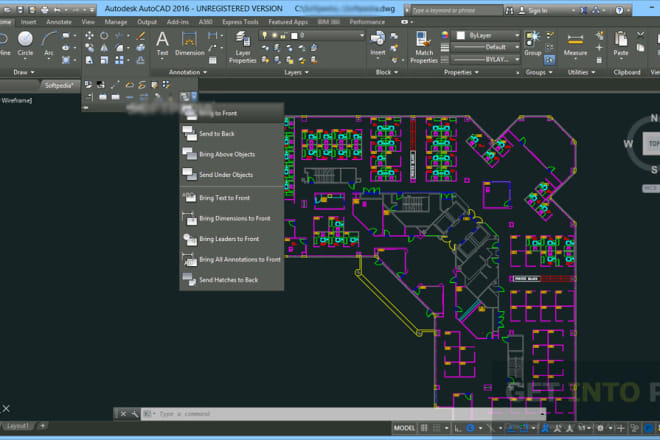The width and height of the screenshot is (660, 440).
Task: Click the command line customize wrench icon
Action: pos(135,414)
